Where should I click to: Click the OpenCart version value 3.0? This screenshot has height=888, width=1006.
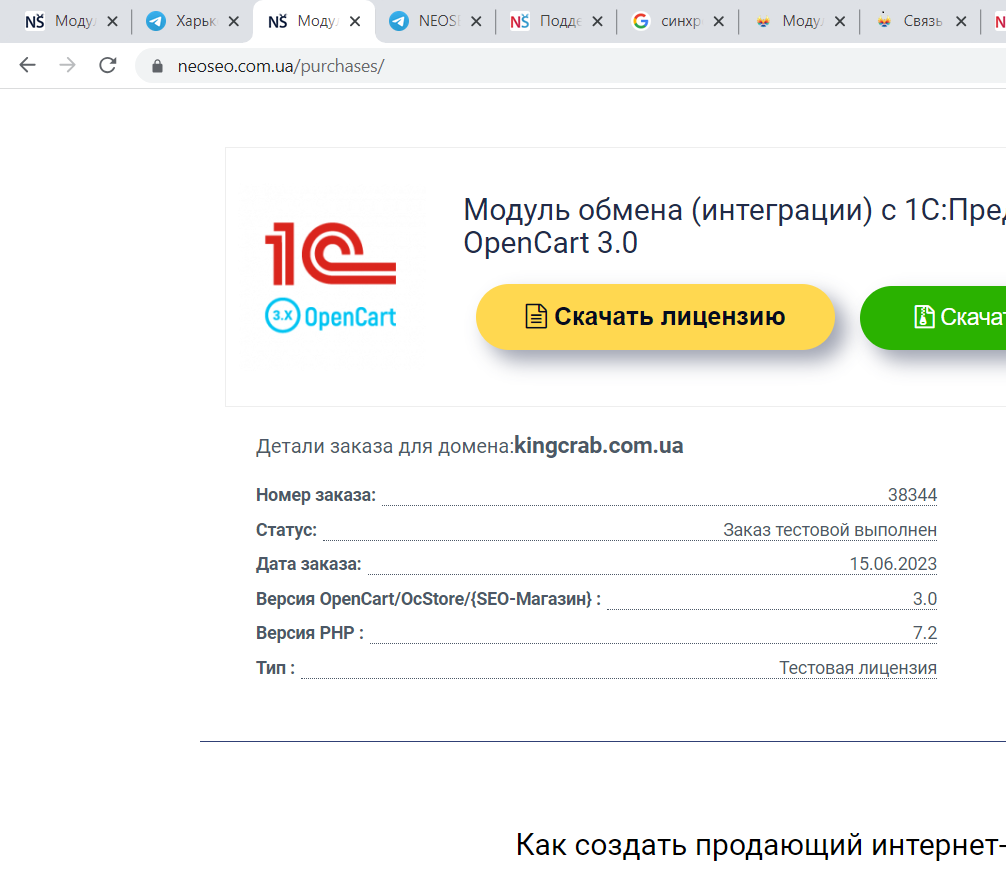pyautogui.click(x=925, y=599)
